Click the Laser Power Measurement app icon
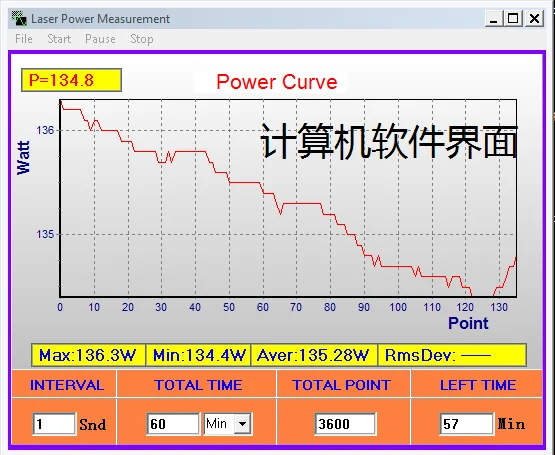The width and height of the screenshot is (555, 455). point(19,18)
